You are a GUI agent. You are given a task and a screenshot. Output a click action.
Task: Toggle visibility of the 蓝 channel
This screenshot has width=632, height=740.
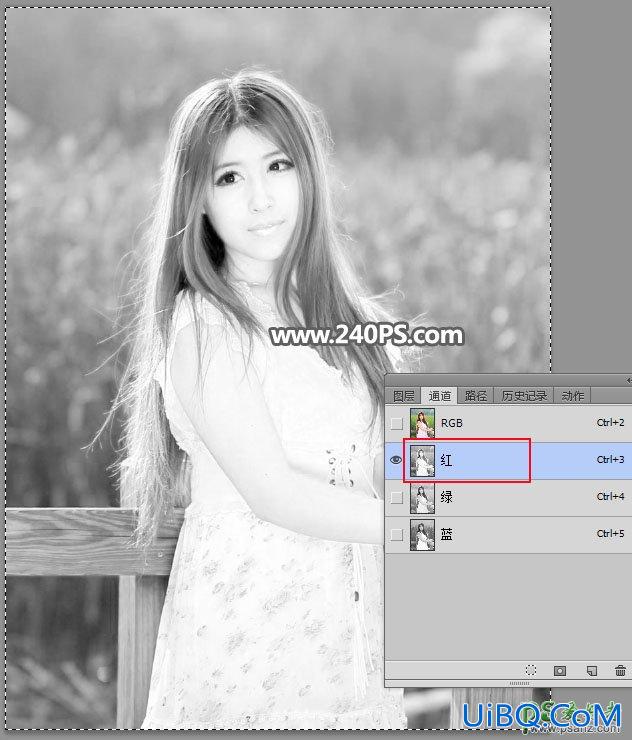click(396, 534)
